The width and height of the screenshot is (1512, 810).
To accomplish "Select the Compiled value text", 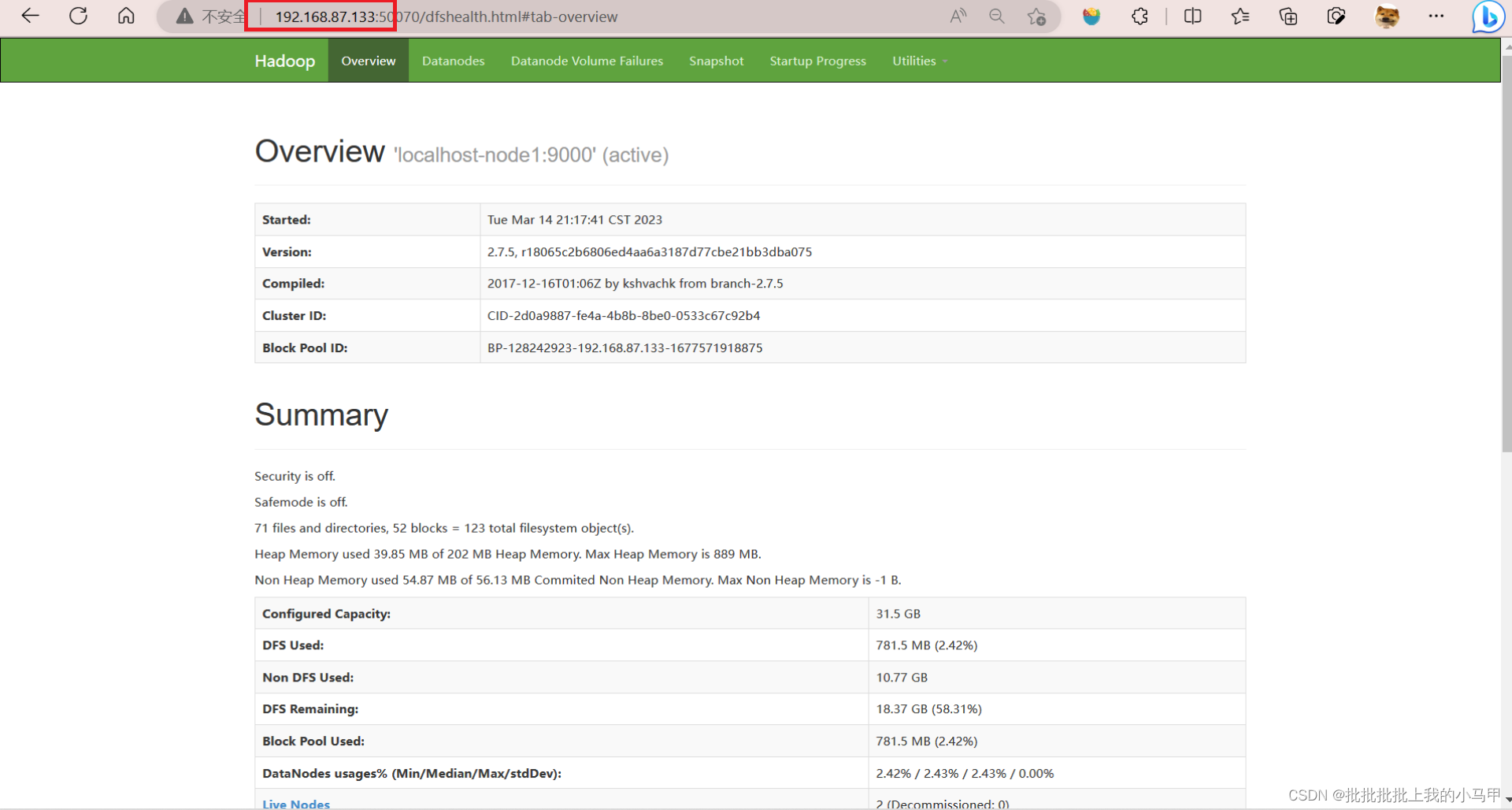I will pos(635,284).
